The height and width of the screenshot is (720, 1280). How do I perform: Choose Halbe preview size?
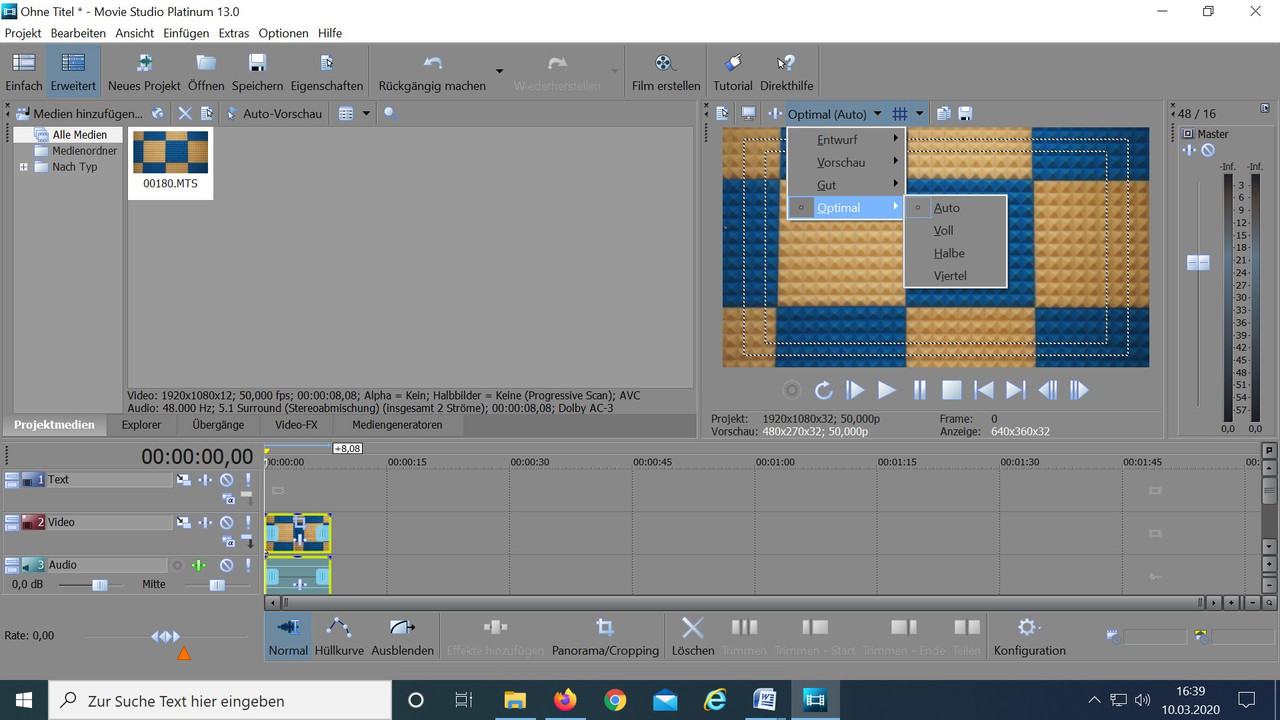click(x=955, y=253)
